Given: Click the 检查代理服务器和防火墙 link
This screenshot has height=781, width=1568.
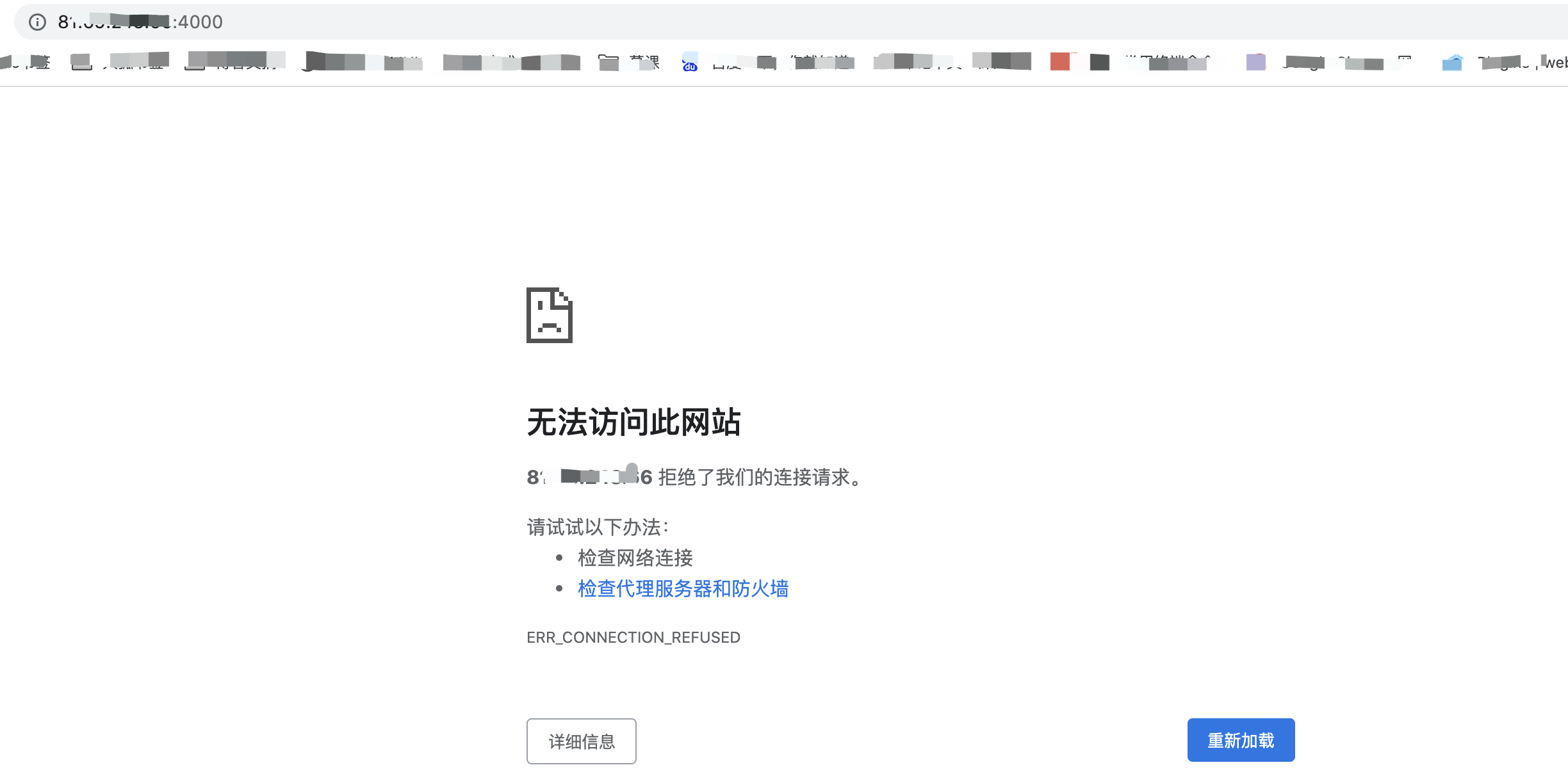Looking at the screenshot, I should click(x=683, y=589).
